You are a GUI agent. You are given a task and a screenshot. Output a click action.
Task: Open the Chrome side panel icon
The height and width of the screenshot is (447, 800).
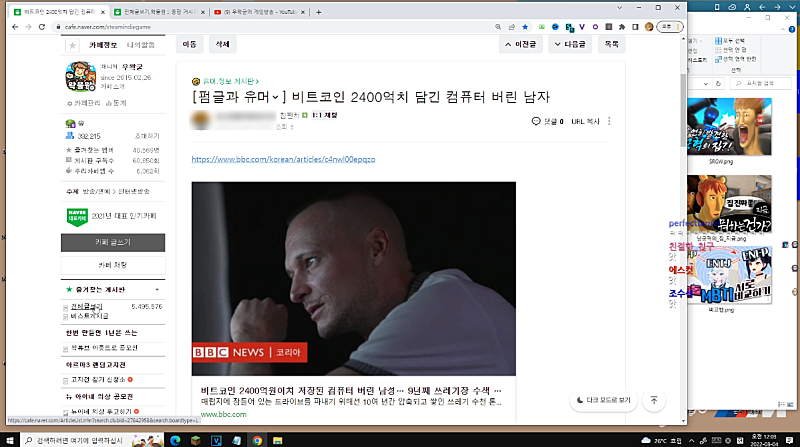(635, 27)
